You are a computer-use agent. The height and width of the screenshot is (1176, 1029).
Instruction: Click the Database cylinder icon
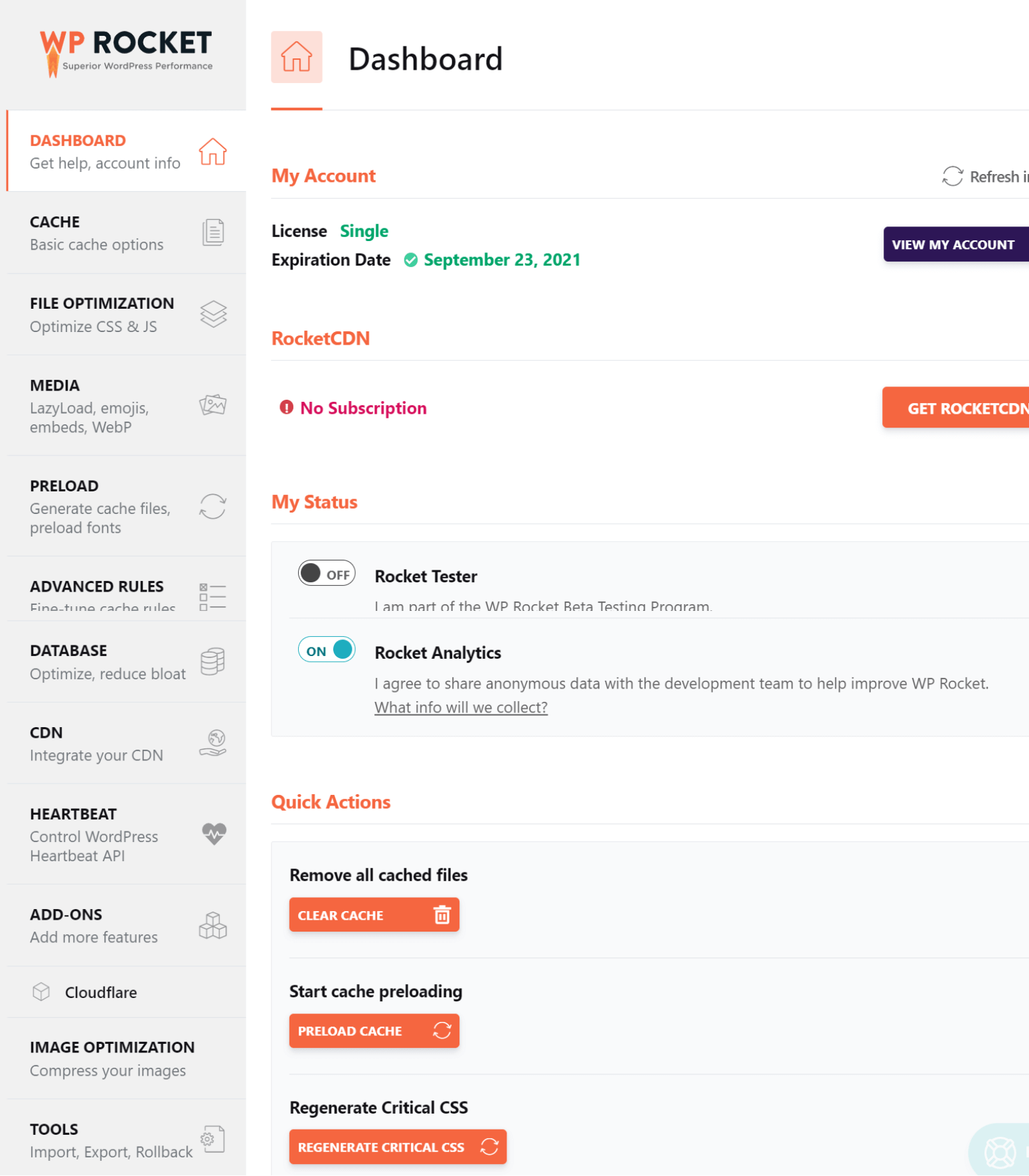[213, 661]
